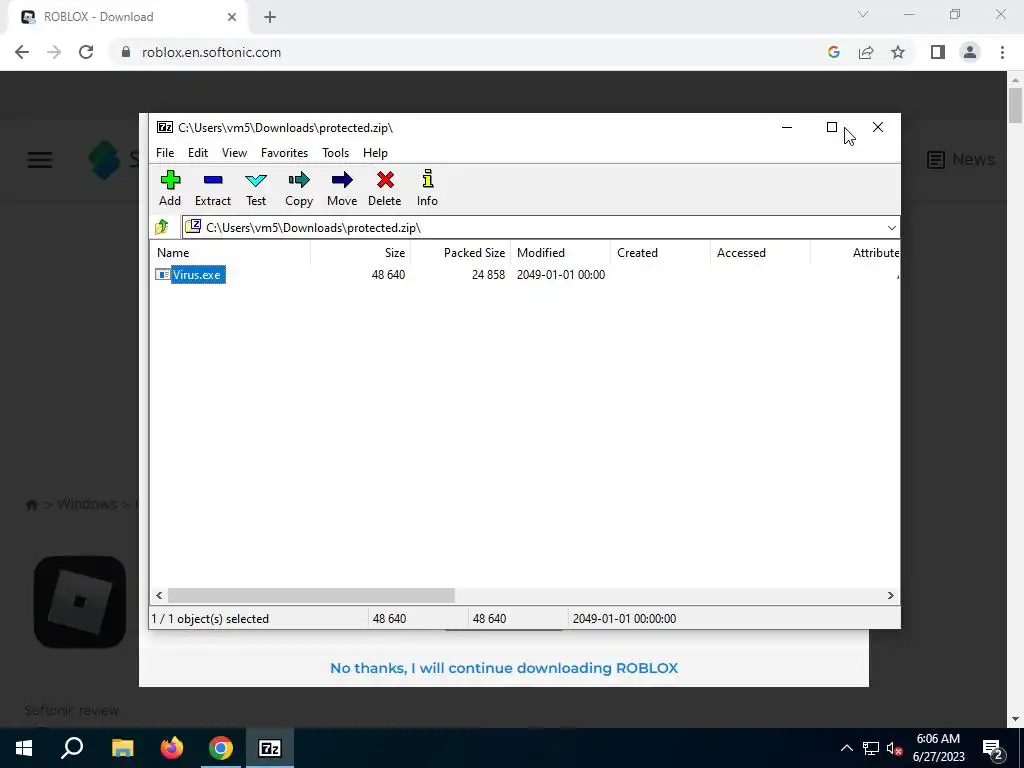Go back in Chrome

[x=22, y=52]
